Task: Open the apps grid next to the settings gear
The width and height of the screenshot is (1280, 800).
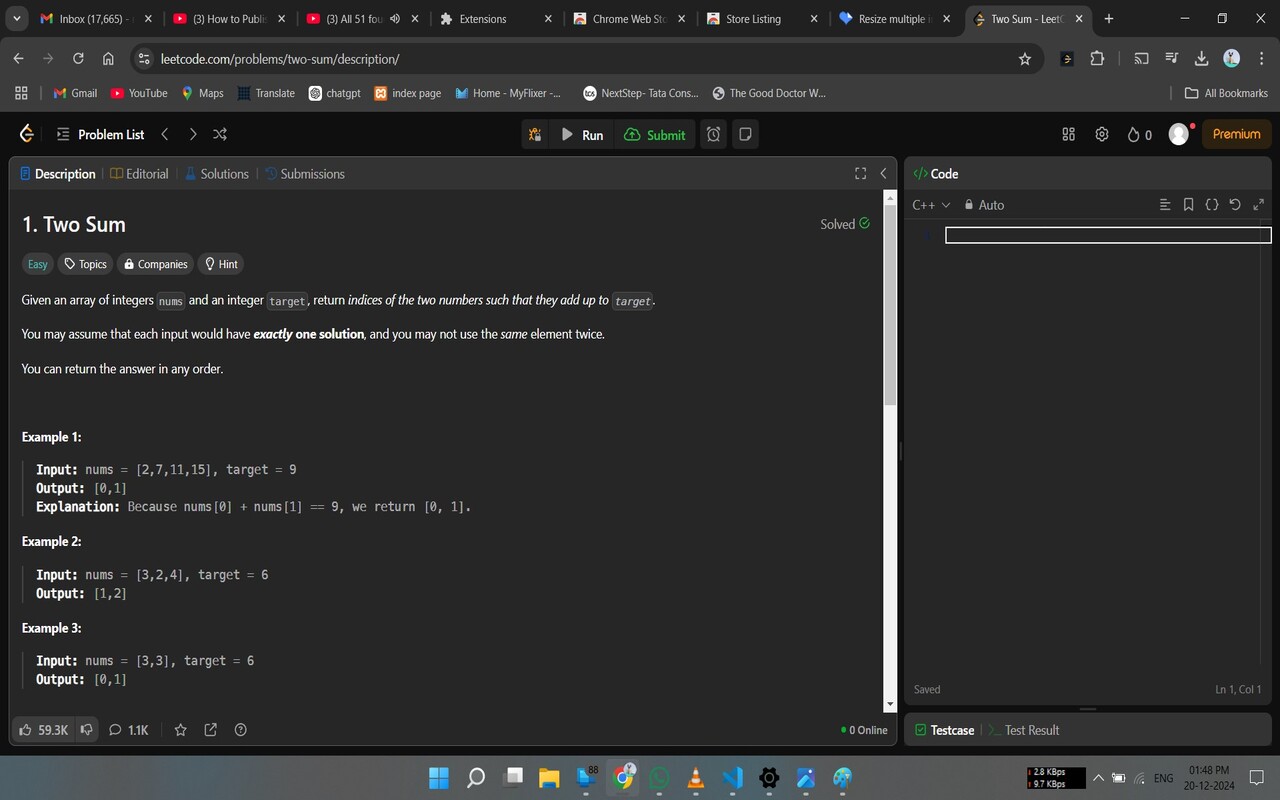Action: click(1068, 133)
